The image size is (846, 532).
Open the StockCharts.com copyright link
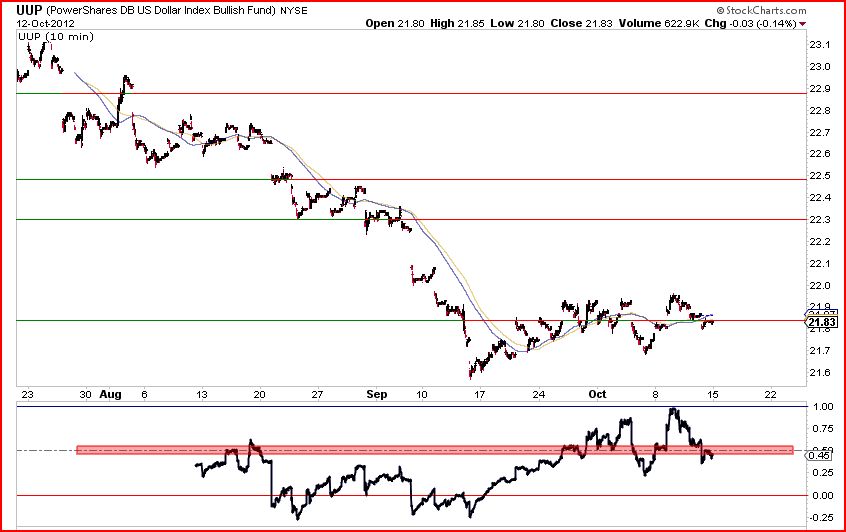[x=762, y=10]
